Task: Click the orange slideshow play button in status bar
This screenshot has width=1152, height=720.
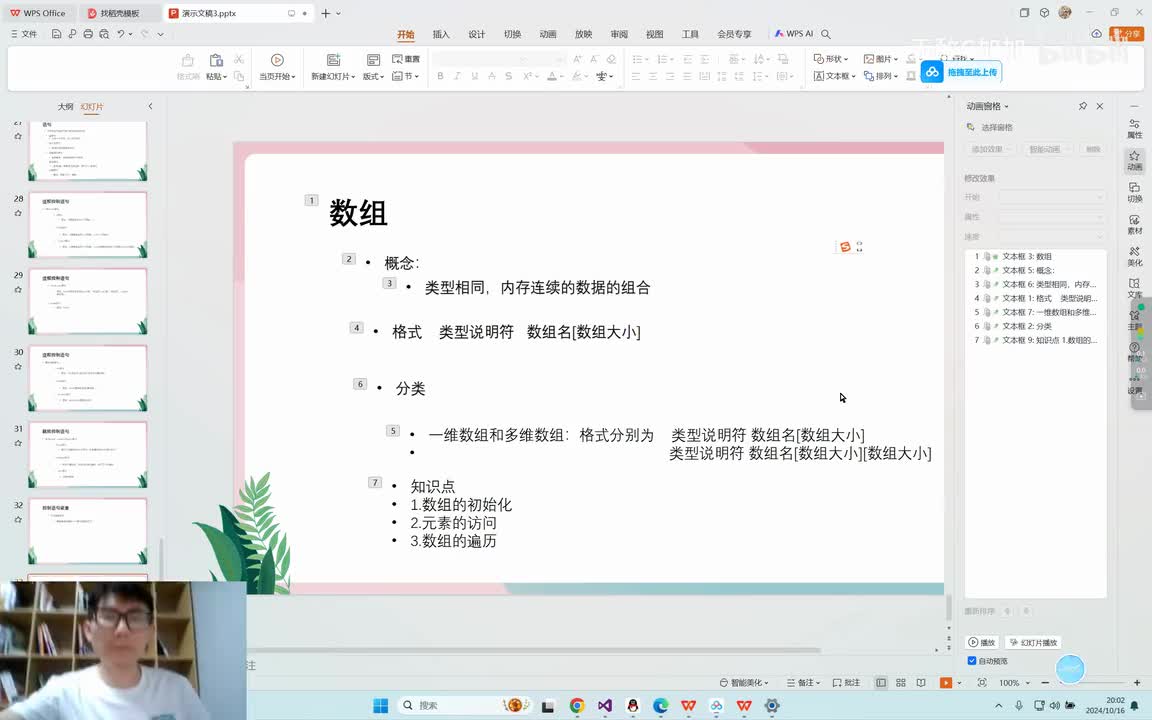Action: point(946,683)
